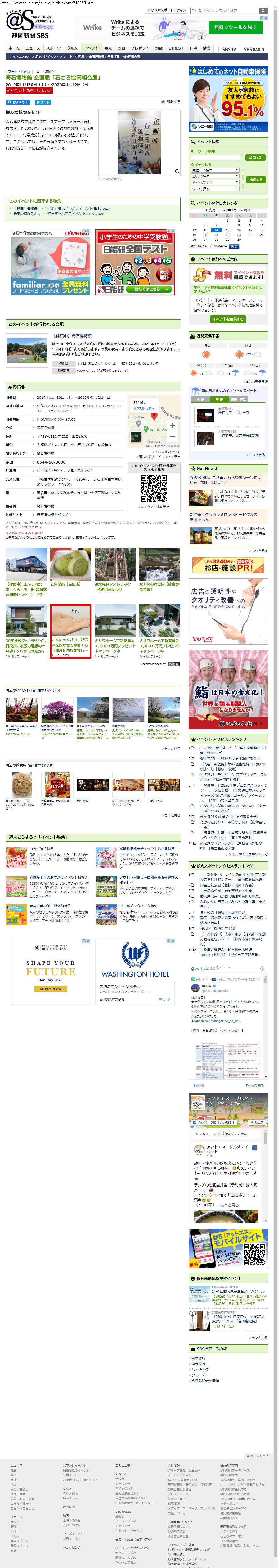The image size is (278, 1568).
Task: Open the 奇石博物館公式サイト link
Action: coord(53,514)
